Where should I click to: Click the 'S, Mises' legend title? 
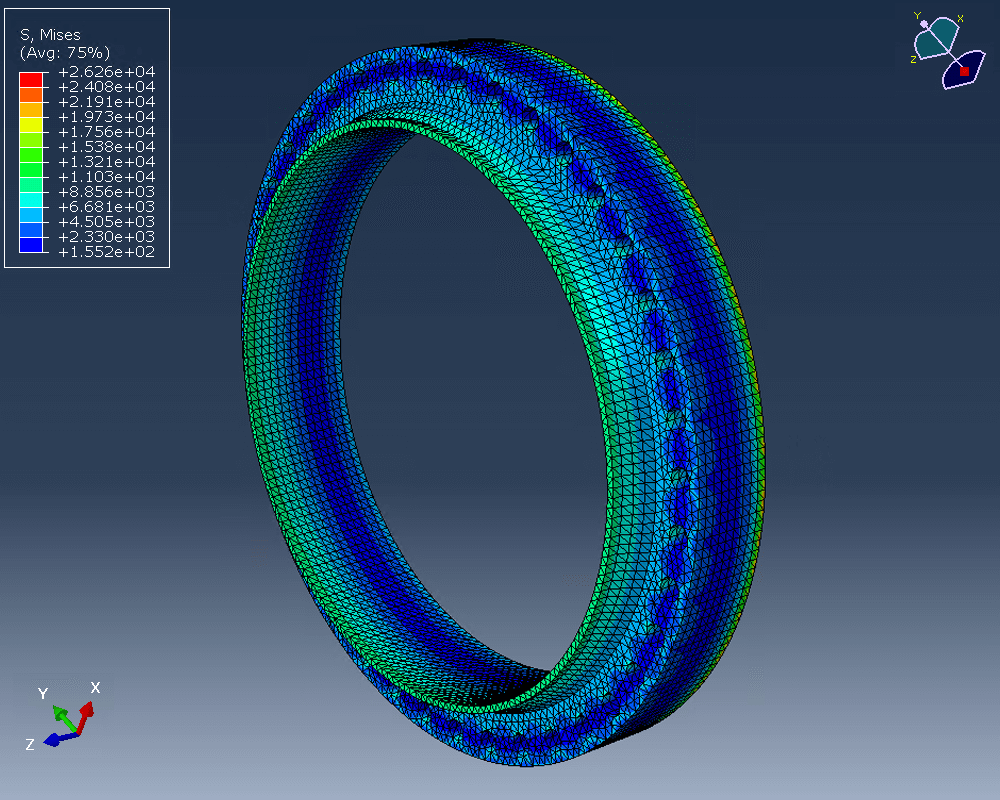click(x=50, y=34)
